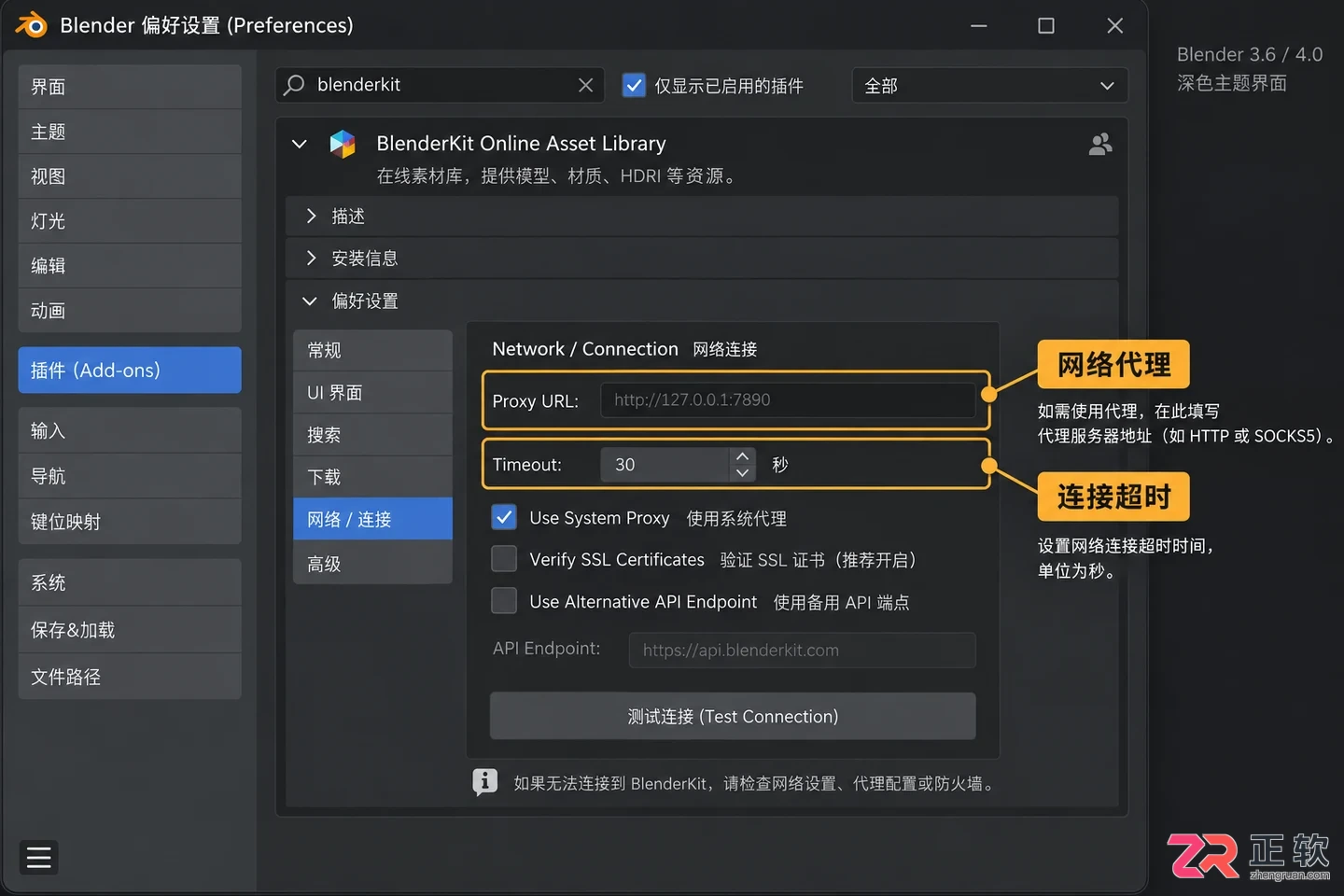Open the 文件路径 preferences tab

click(x=130, y=677)
